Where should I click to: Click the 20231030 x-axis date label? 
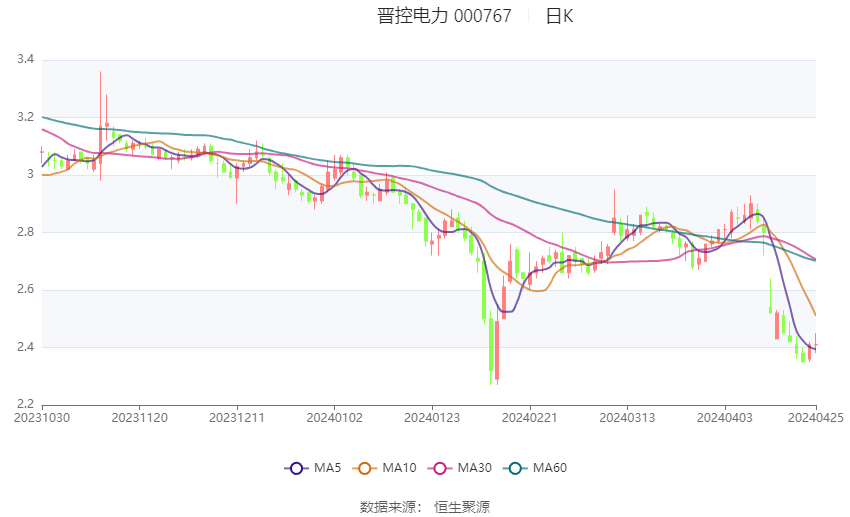click(x=42, y=418)
